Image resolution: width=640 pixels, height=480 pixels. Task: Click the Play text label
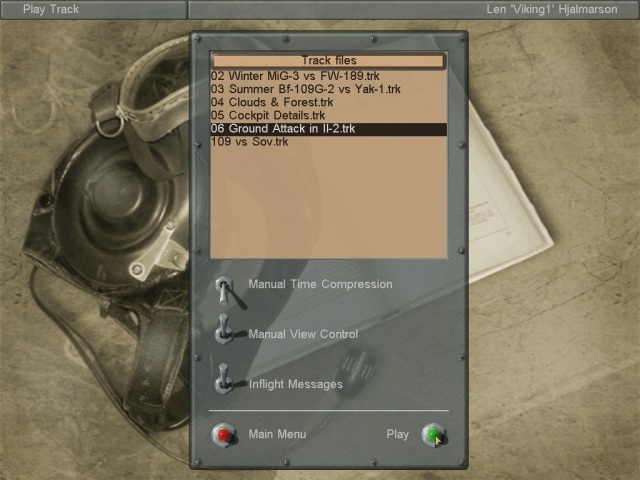[x=397, y=434]
